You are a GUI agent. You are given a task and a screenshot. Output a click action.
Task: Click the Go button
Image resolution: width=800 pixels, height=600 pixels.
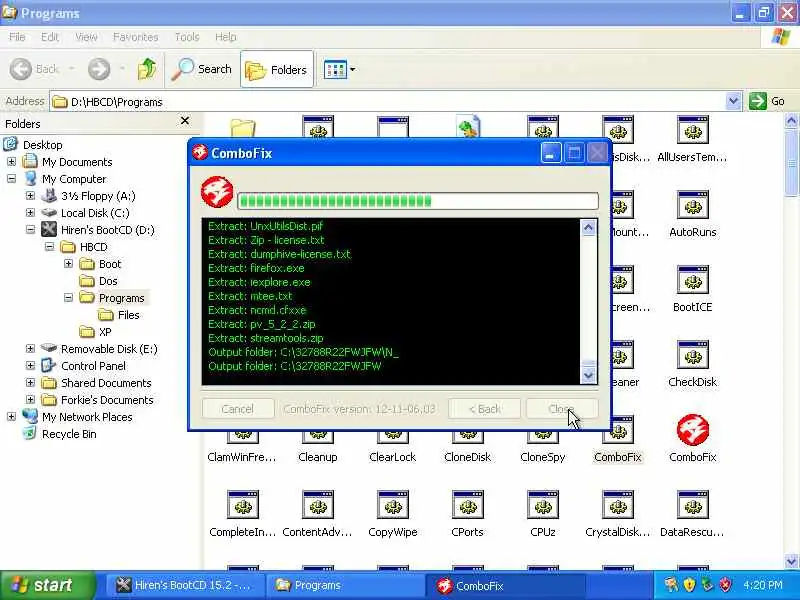point(767,101)
